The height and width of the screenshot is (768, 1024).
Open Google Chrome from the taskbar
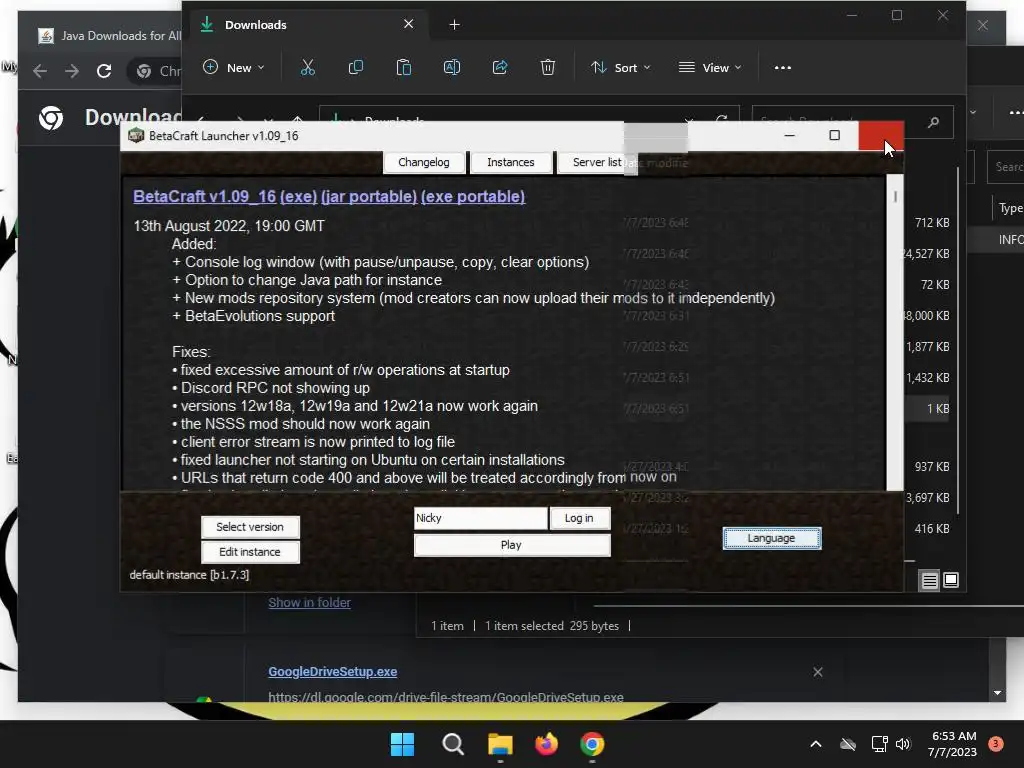(x=592, y=744)
